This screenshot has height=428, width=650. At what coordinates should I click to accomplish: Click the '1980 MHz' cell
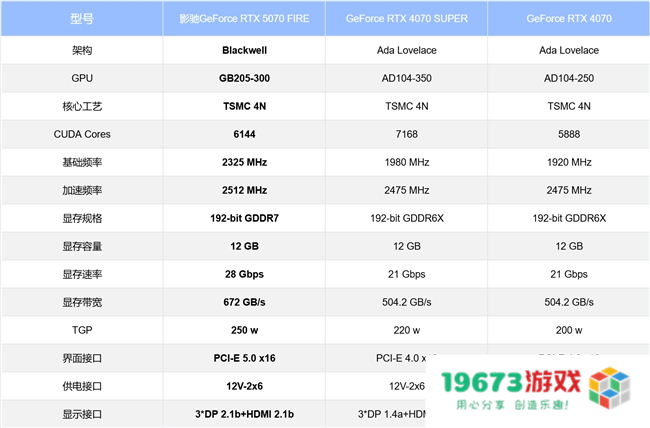(x=407, y=162)
